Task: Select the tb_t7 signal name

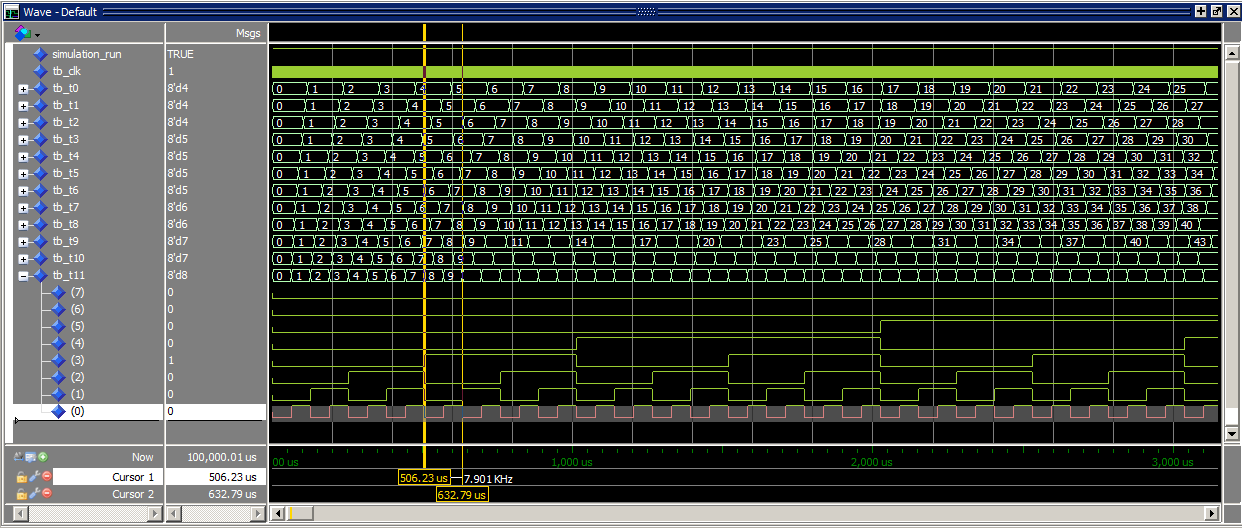Action: 66,207
